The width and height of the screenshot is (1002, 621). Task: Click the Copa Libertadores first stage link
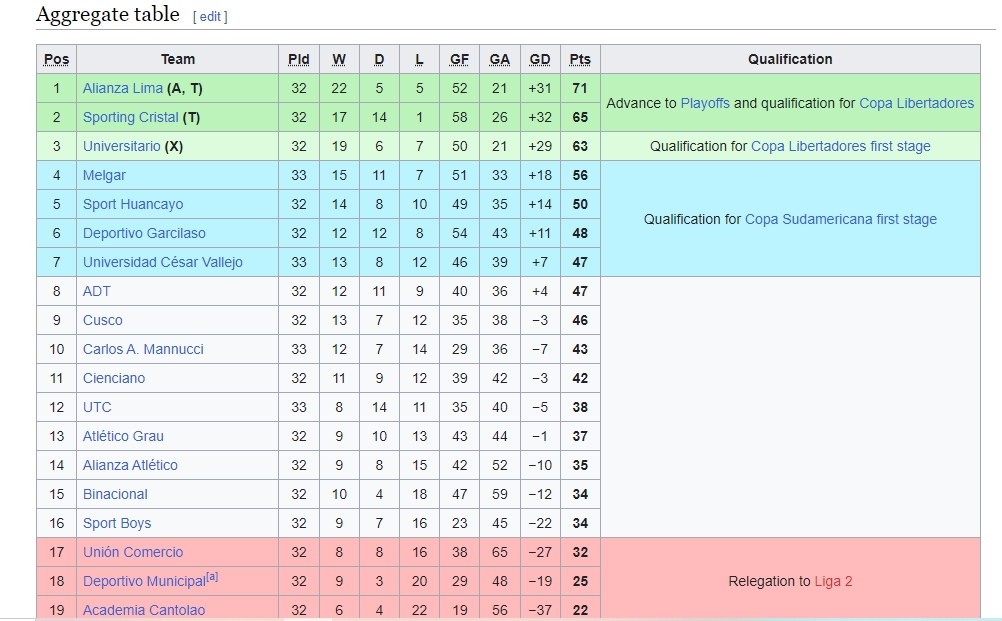pyautogui.click(x=840, y=146)
